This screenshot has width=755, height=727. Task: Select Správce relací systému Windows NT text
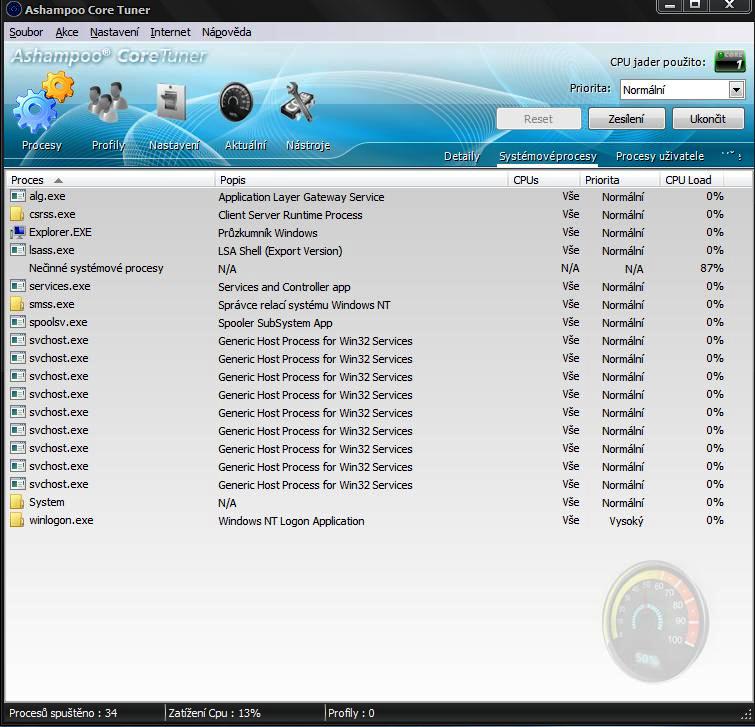click(x=304, y=305)
